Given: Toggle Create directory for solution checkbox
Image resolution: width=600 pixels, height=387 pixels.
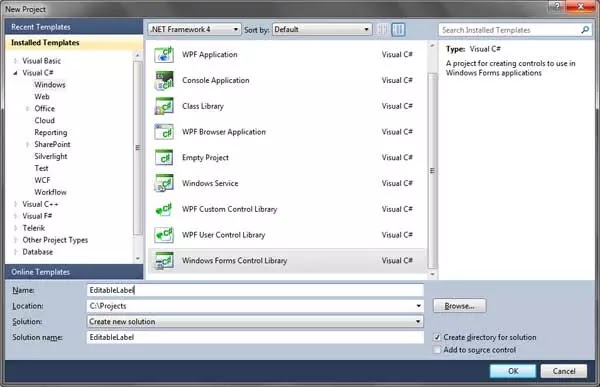Looking at the screenshot, I should click(437, 337).
